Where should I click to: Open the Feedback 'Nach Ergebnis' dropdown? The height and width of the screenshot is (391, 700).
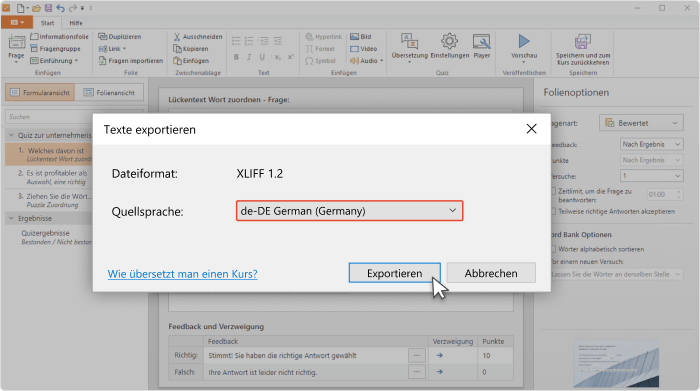[651, 144]
